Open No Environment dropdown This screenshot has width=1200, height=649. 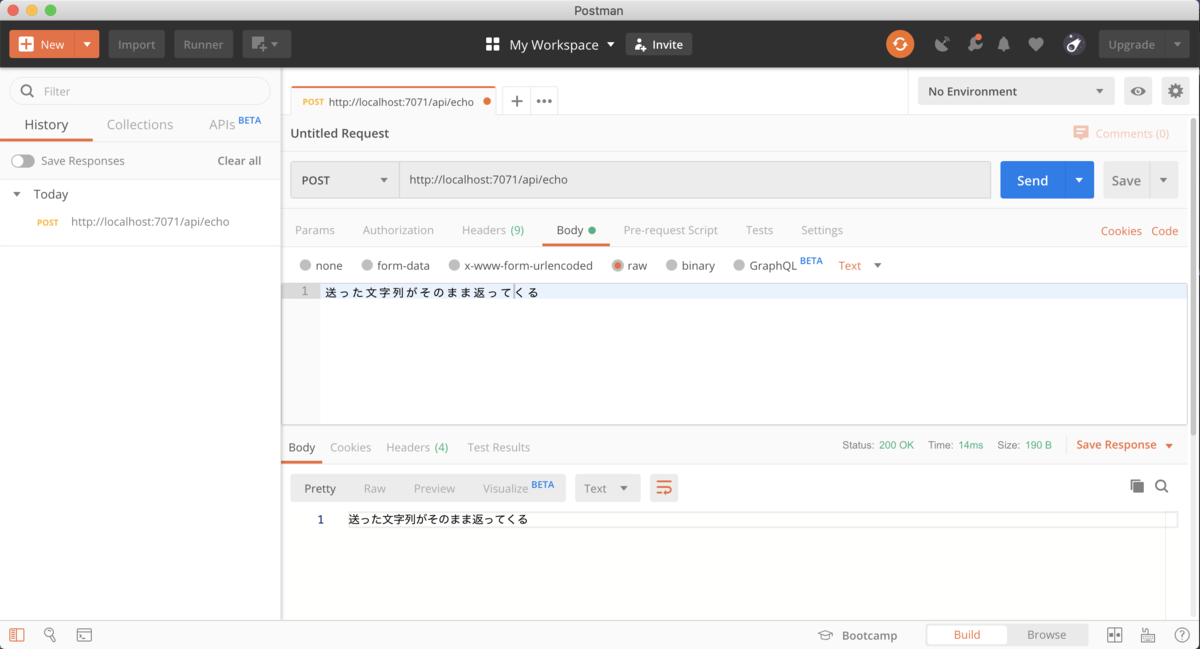(1016, 91)
